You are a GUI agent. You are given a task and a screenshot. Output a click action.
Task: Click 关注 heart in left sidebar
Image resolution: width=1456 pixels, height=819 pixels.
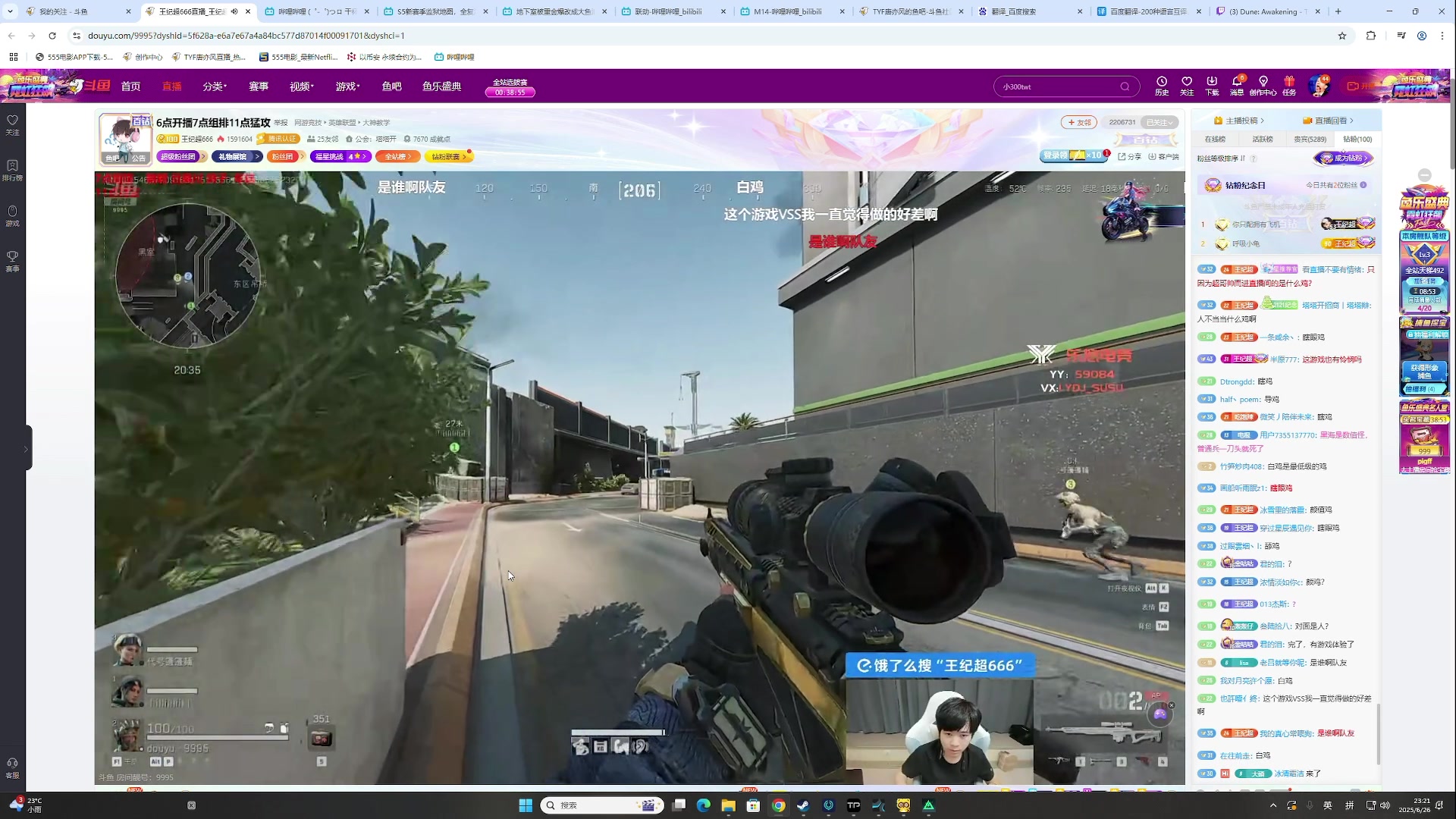12,125
